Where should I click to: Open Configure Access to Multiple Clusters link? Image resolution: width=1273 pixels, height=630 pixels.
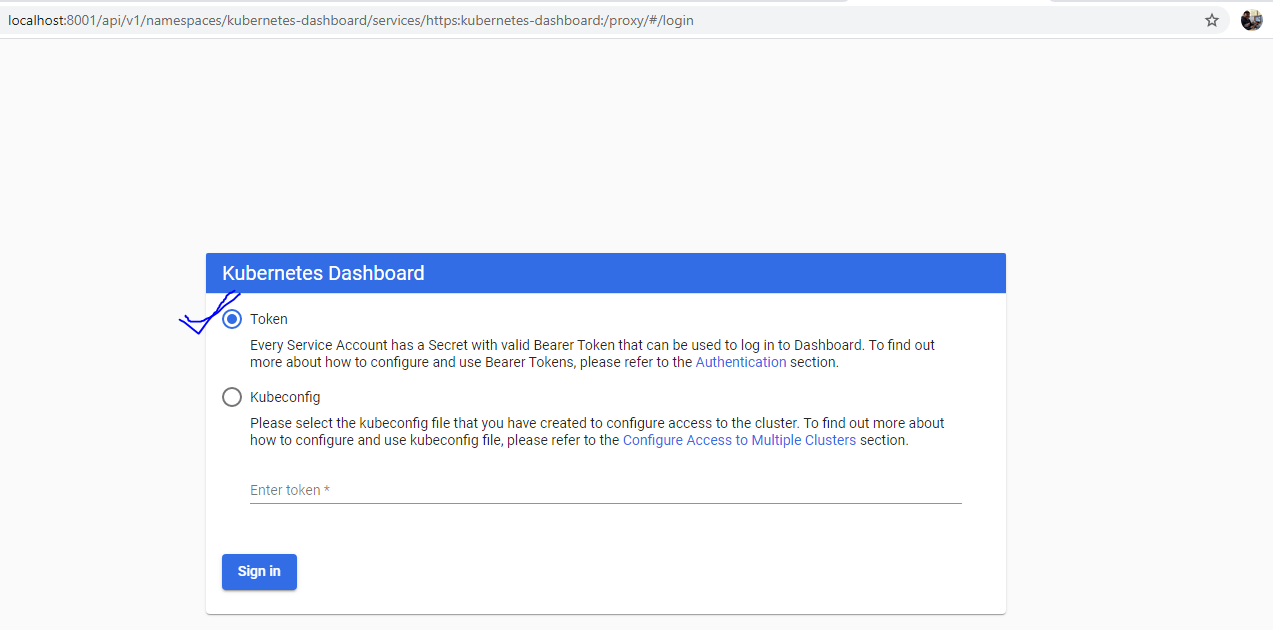tap(739, 440)
